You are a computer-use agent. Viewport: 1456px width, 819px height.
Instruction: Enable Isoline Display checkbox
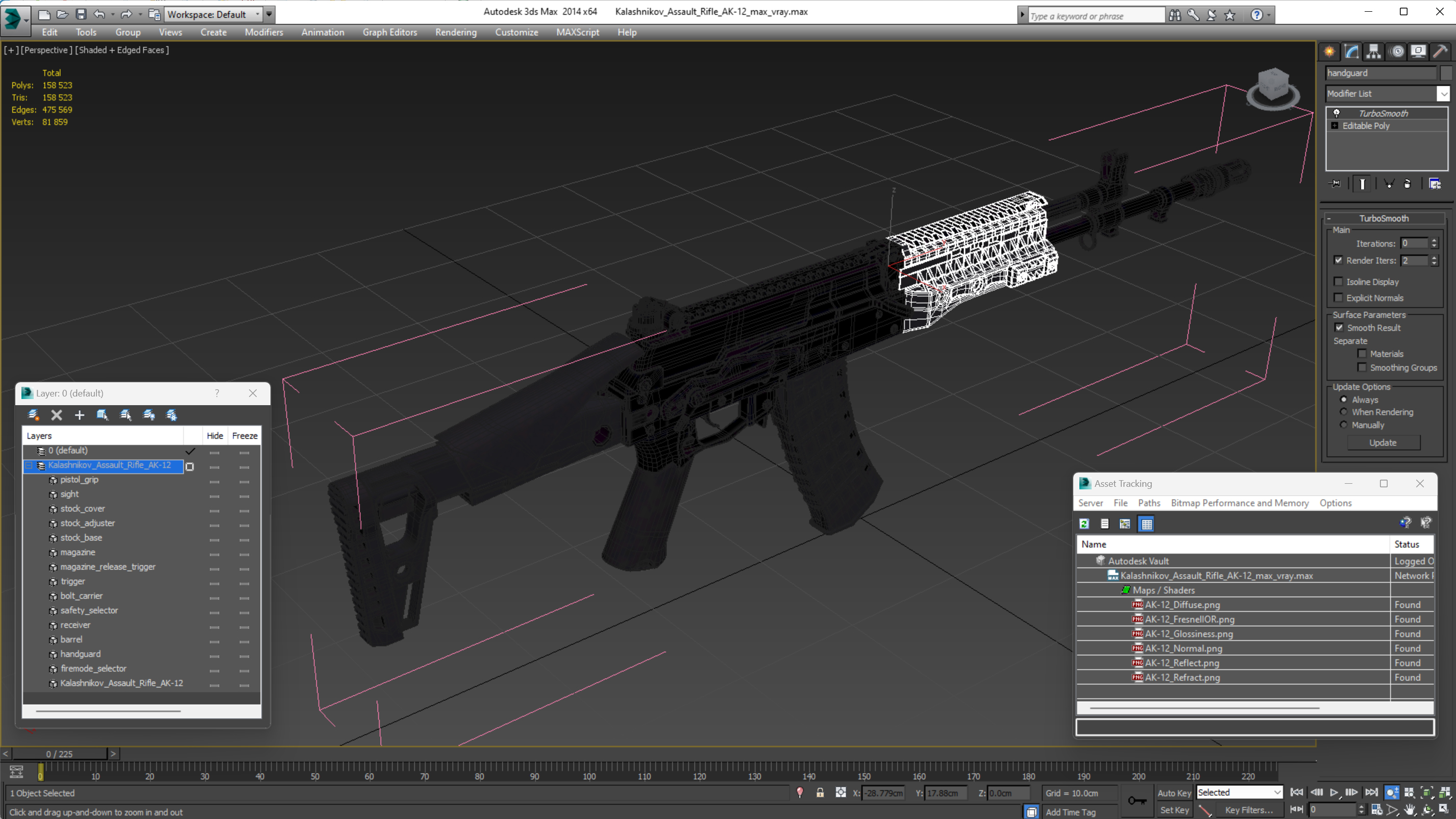point(1339,282)
